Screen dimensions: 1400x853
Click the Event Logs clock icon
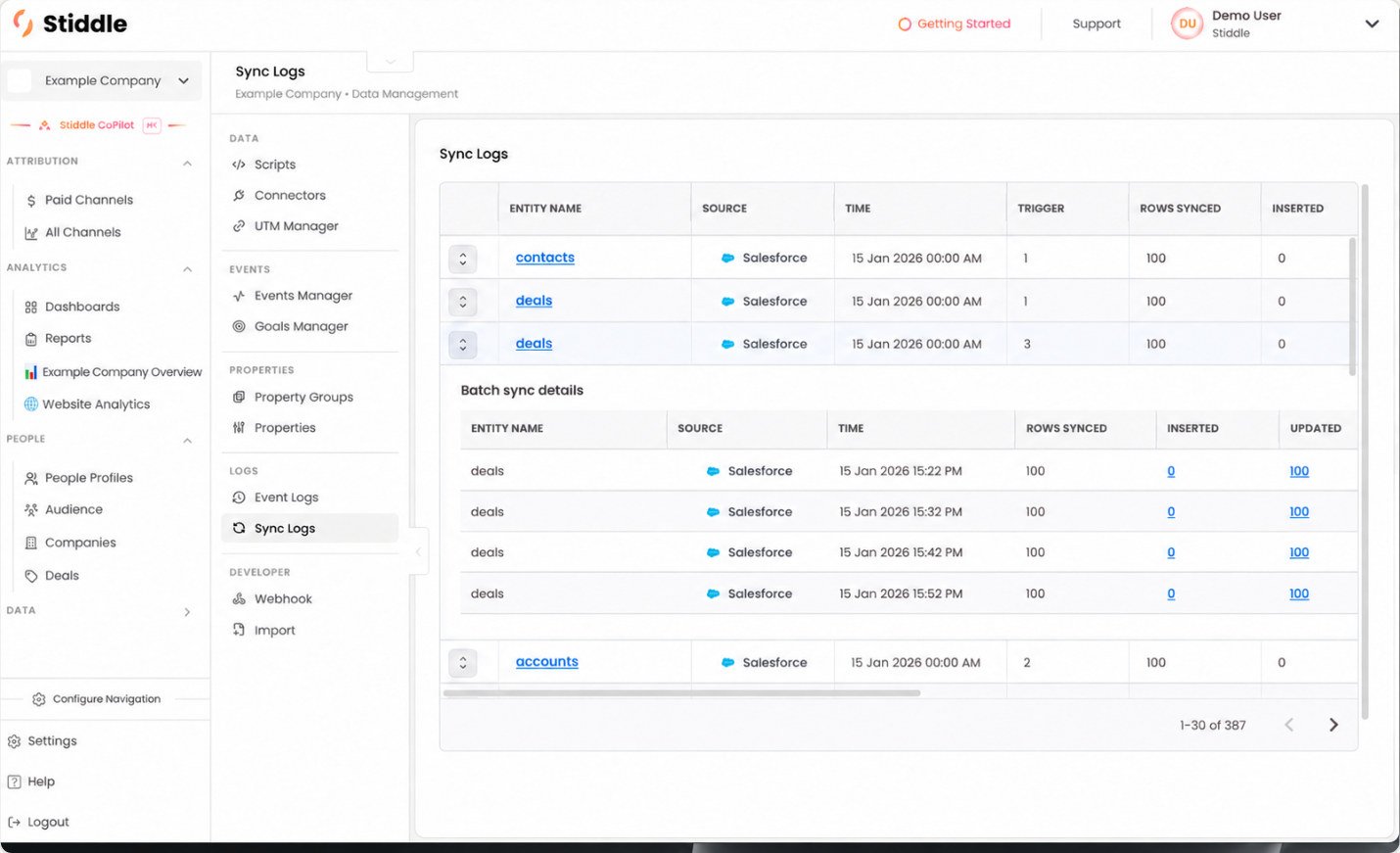[239, 498]
